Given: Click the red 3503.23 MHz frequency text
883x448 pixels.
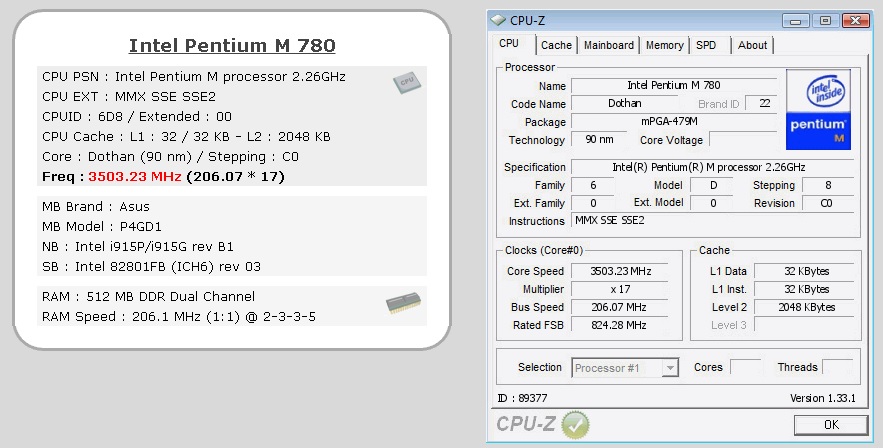Looking at the screenshot, I should click(135, 177).
